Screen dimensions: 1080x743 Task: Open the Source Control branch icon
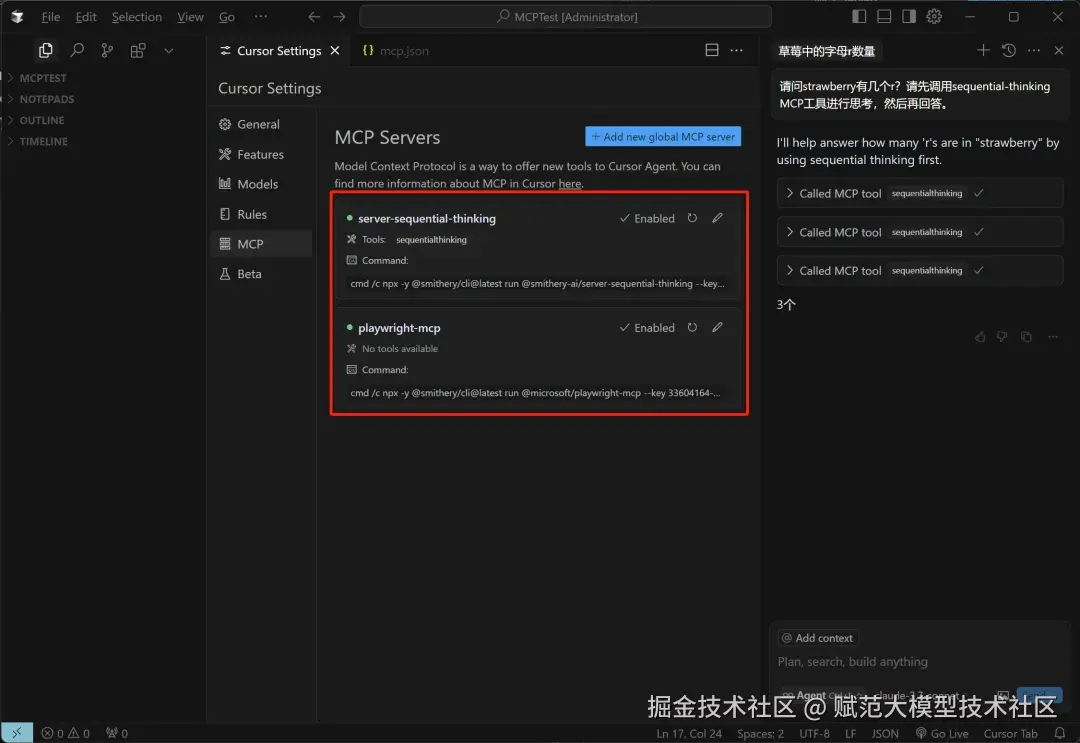click(x=107, y=50)
